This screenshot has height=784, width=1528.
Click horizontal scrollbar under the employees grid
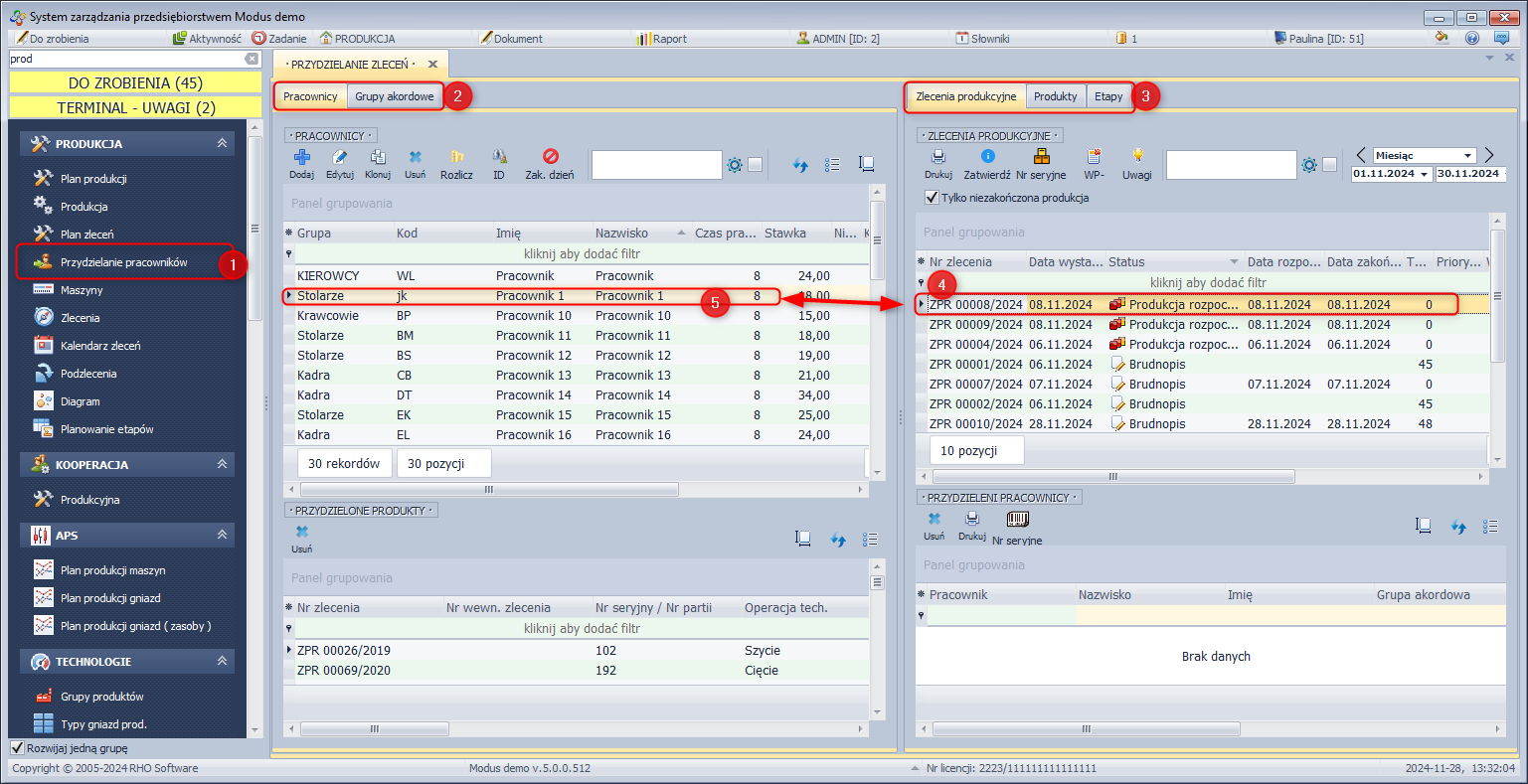[x=489, y=490]
